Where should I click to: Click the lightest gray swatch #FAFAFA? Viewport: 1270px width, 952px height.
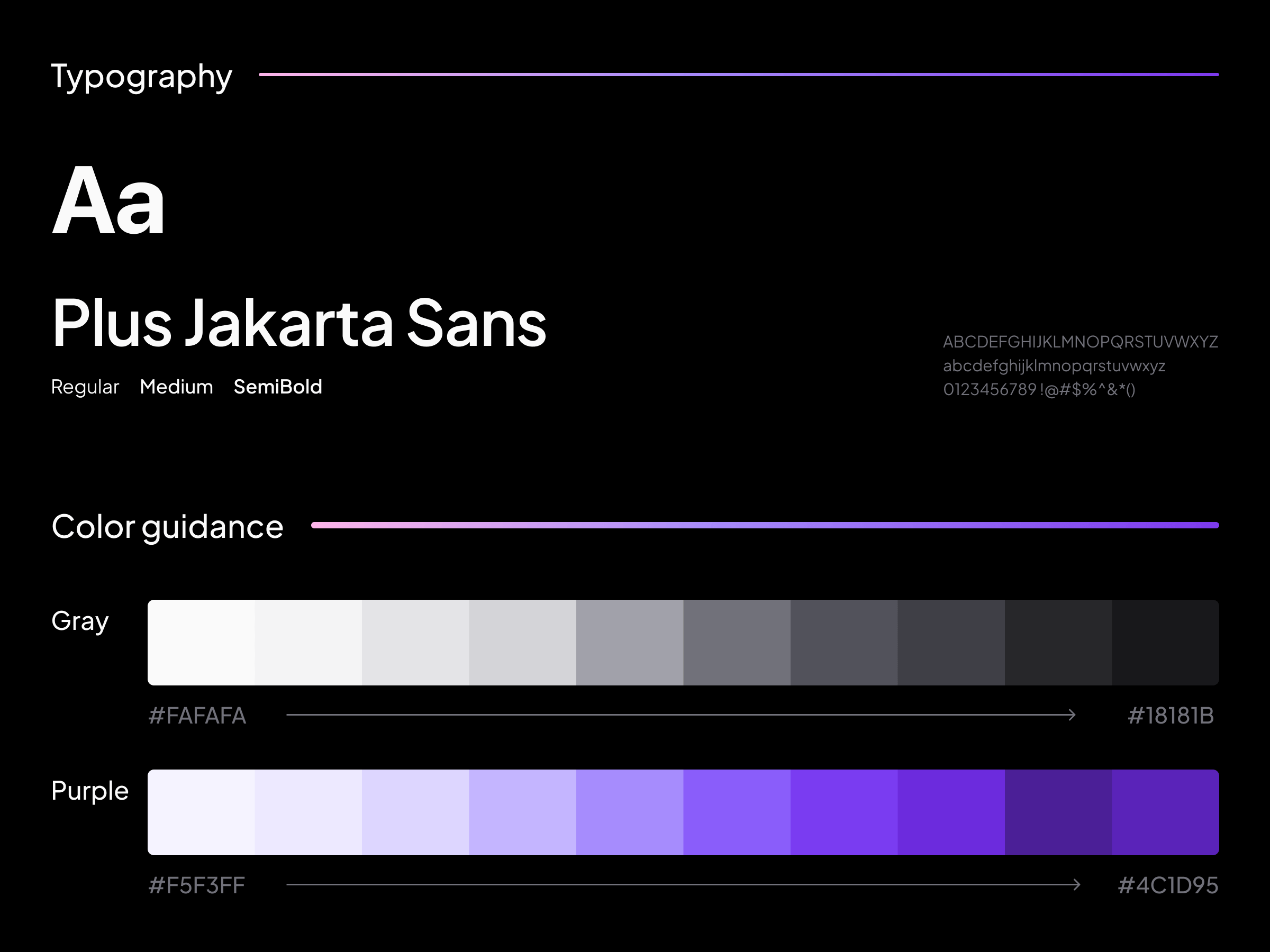(x=201, y=642)
